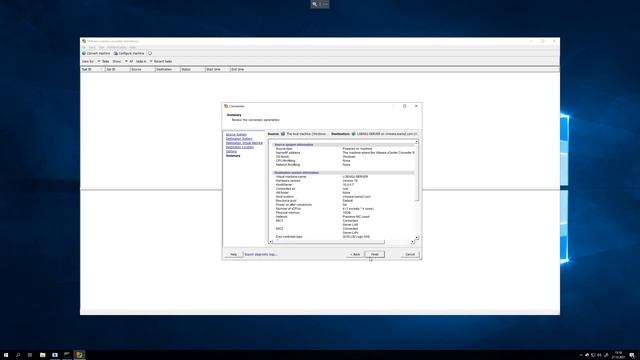
Task: Select the Summary step in the wizard sidebar
Action: pos(233,156)
